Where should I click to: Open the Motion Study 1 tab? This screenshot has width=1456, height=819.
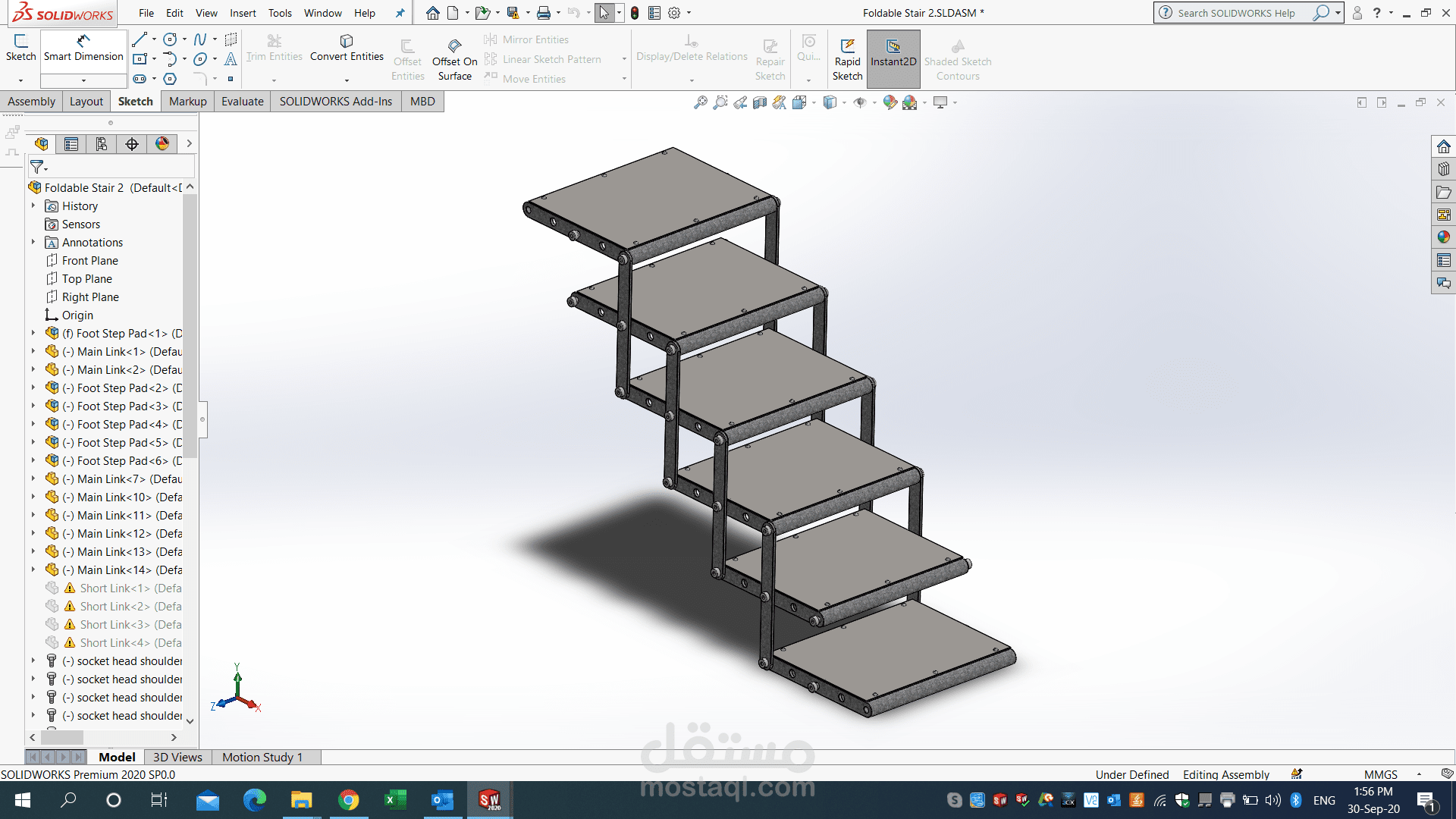pyautogui.click(x=262, y=757)
